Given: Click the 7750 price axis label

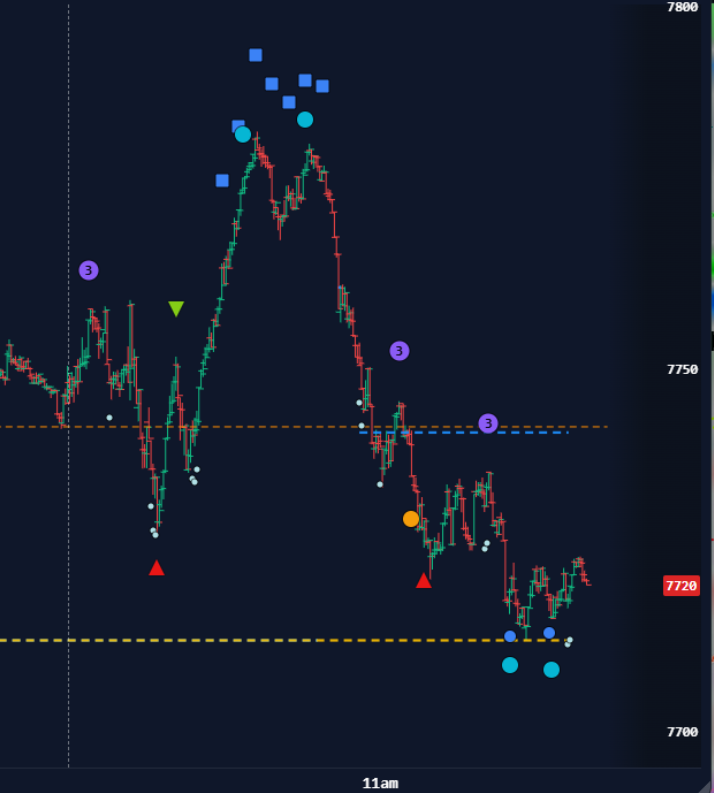Looking at the screenshot, I should [x=682, y=370].
